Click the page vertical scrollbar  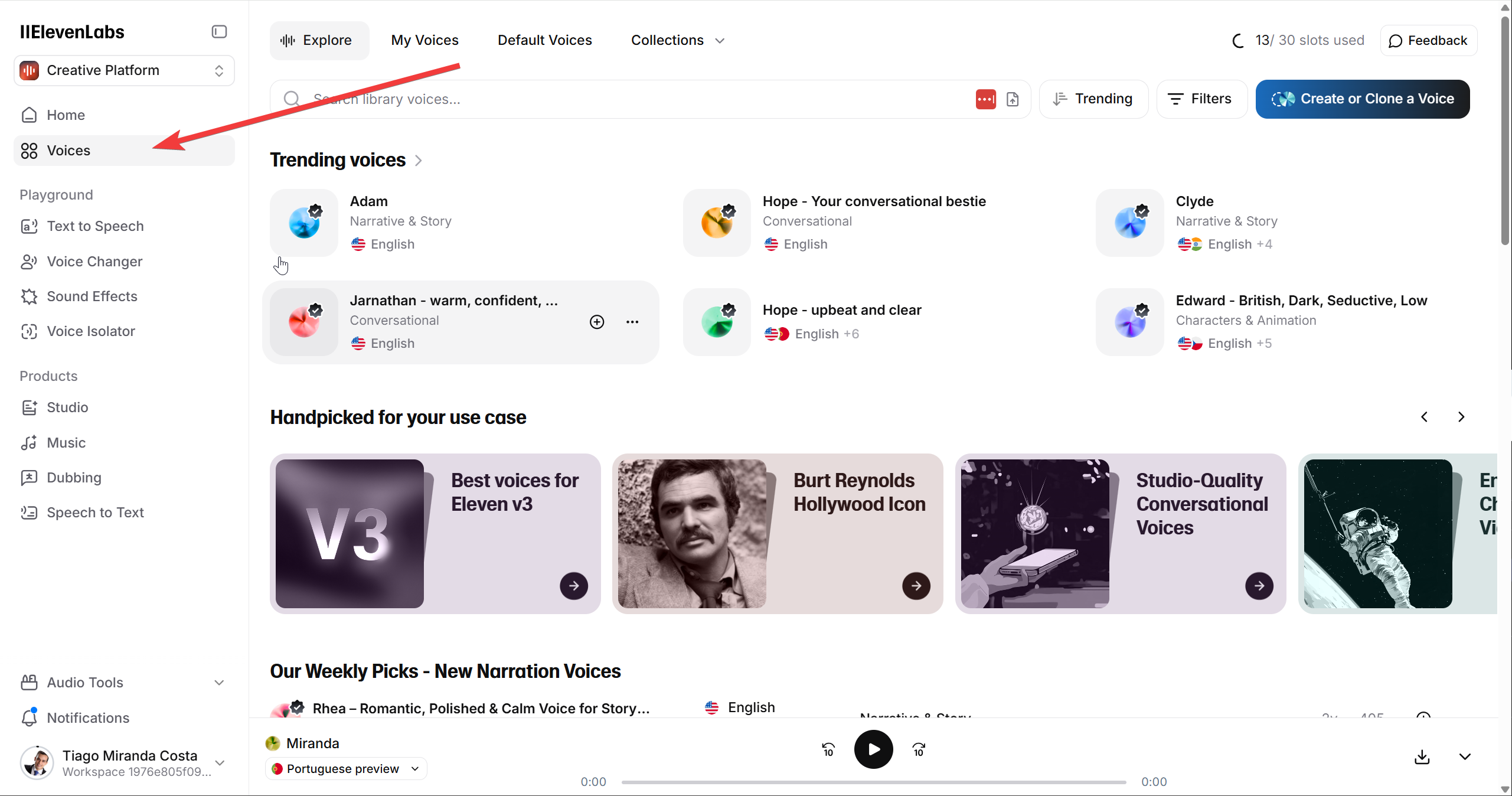click(1505, 130)
